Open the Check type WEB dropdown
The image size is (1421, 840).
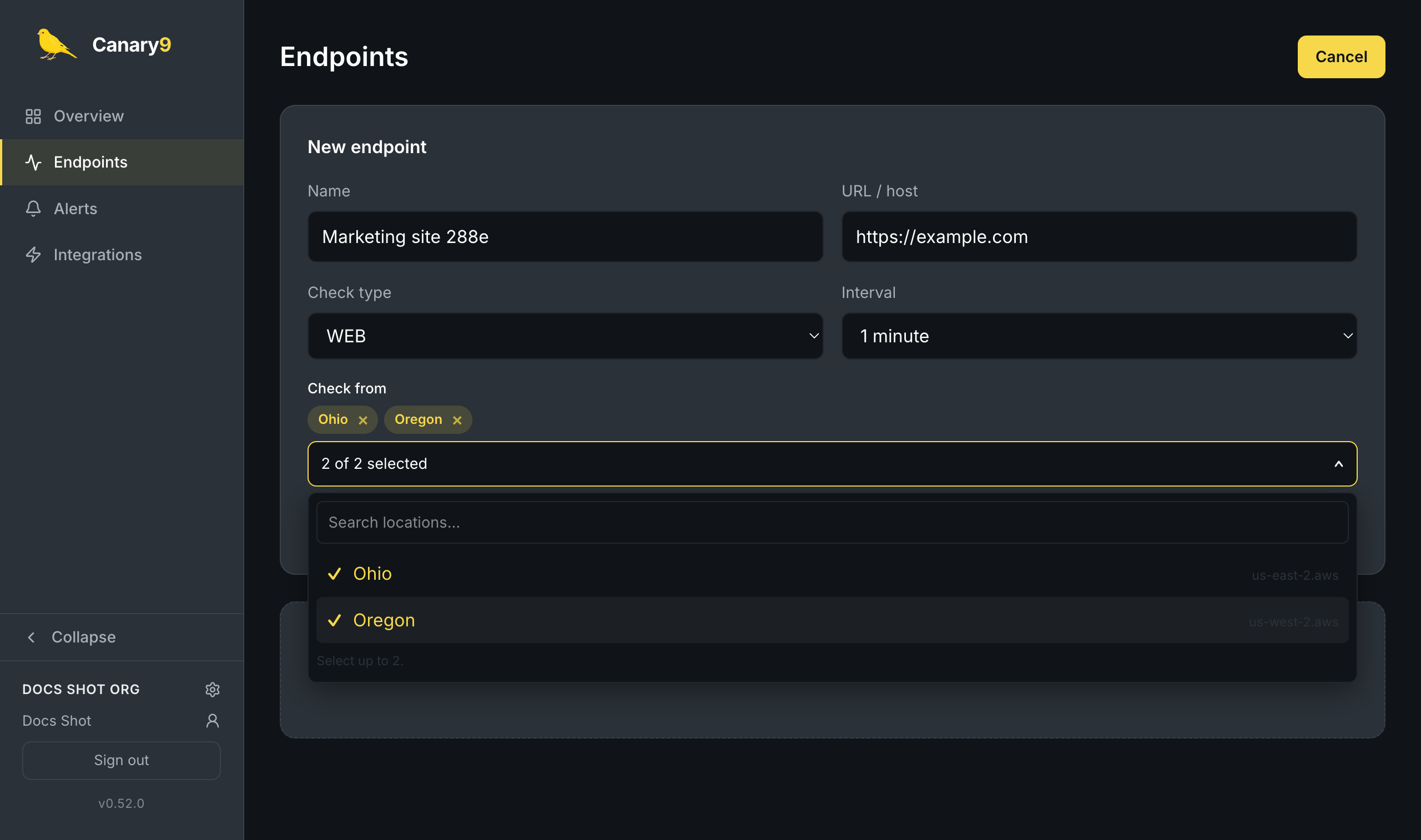coord(565,336)
